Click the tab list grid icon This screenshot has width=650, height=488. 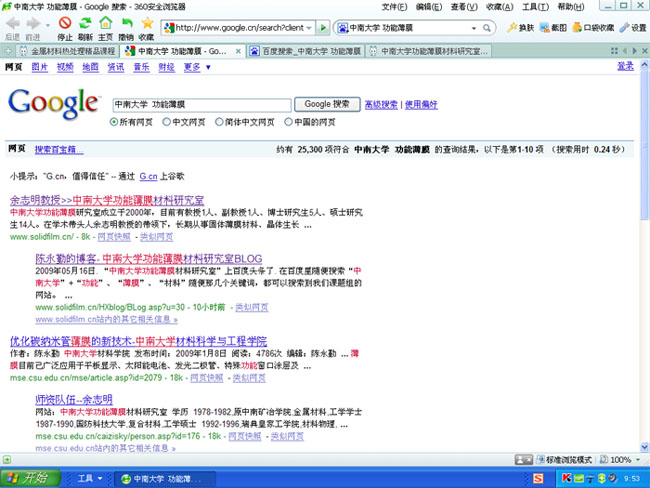click(614, 51)
